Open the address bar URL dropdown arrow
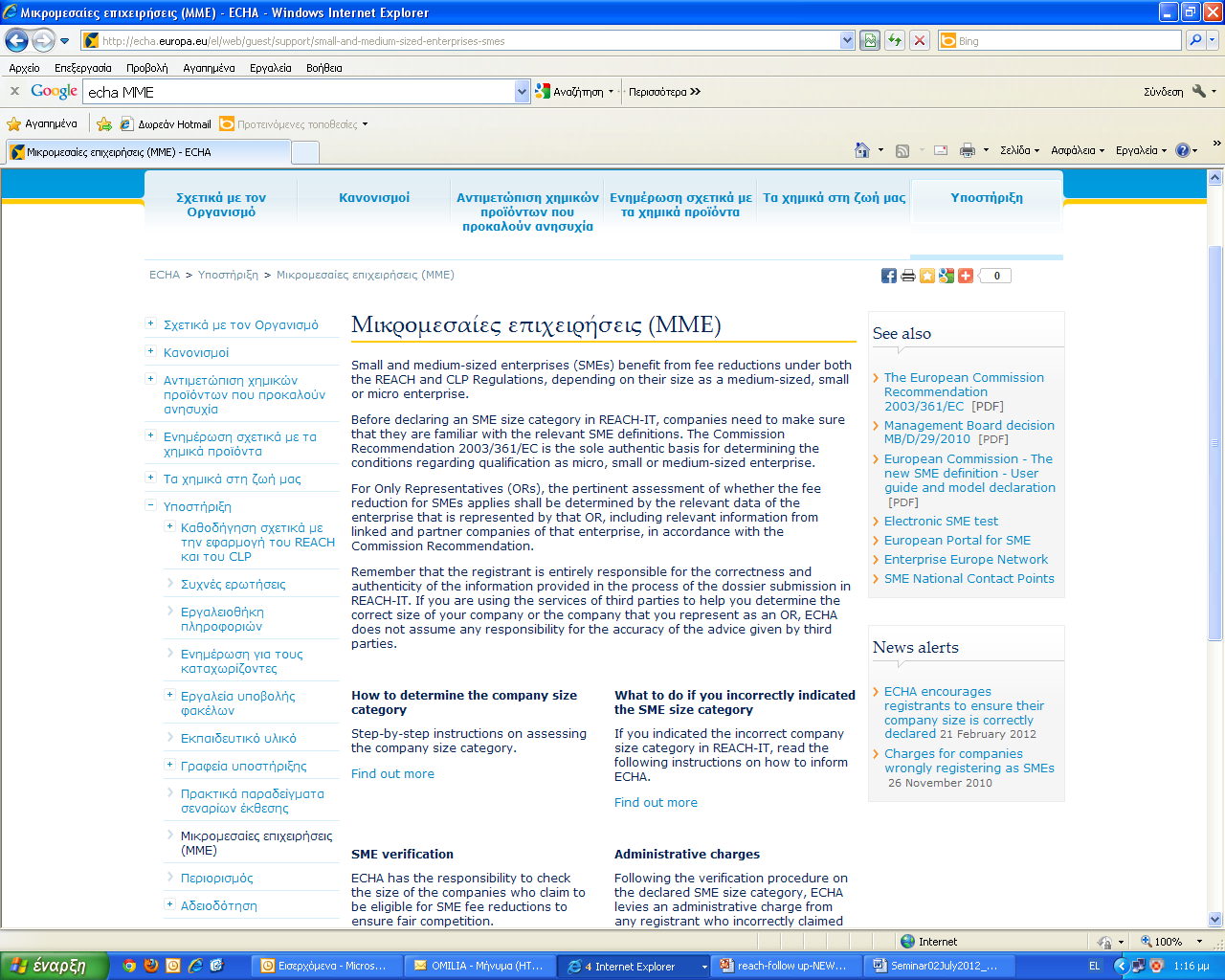The image size is (1225, 980). (847, 40)
